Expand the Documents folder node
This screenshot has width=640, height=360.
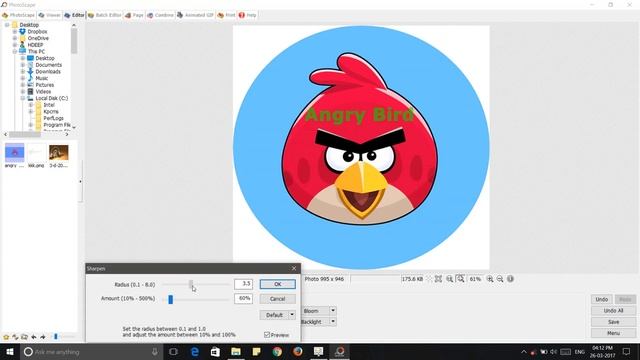pos(23,65)
